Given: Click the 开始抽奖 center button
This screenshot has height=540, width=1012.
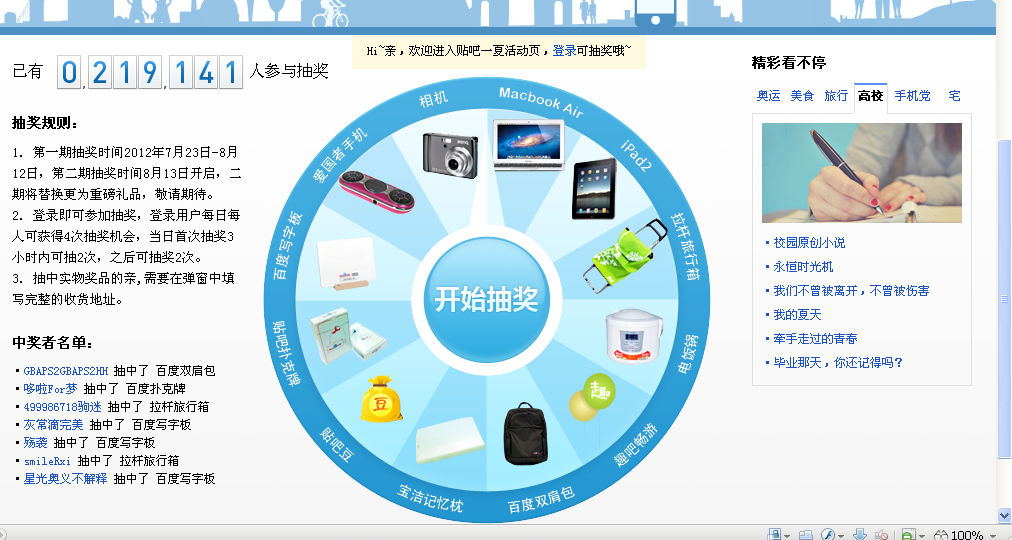Looking at the screenshot, I should tap(486, 299).
